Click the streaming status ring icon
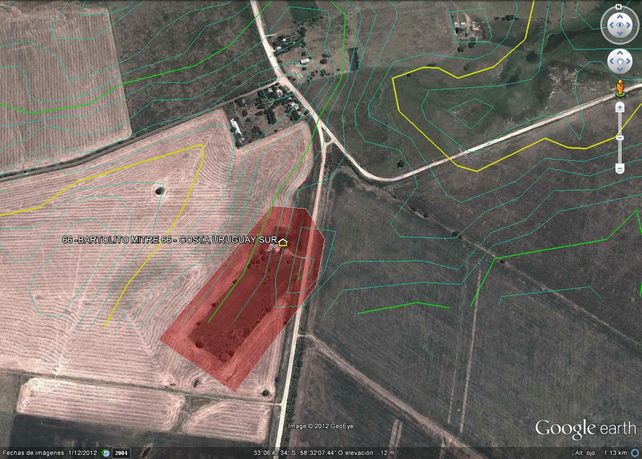 tap(636, 452)
